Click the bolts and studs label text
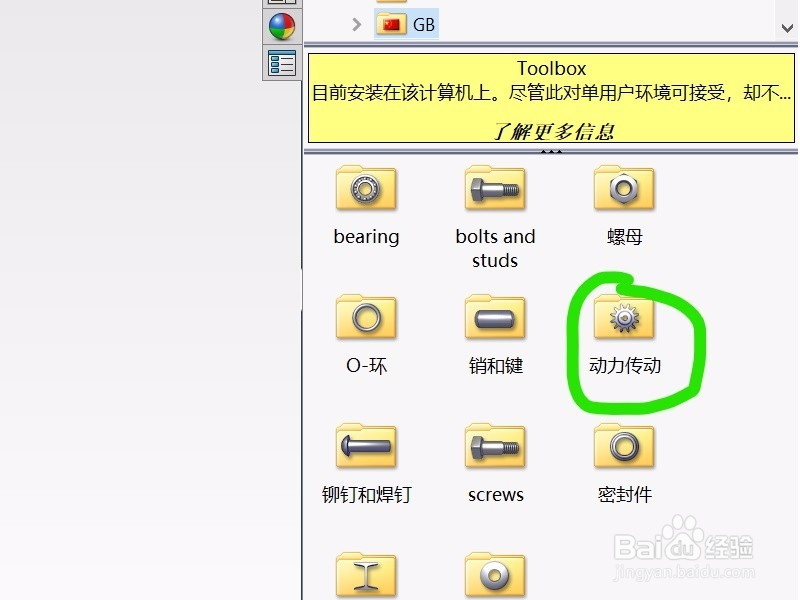800x600 pixels. [495, 248]
